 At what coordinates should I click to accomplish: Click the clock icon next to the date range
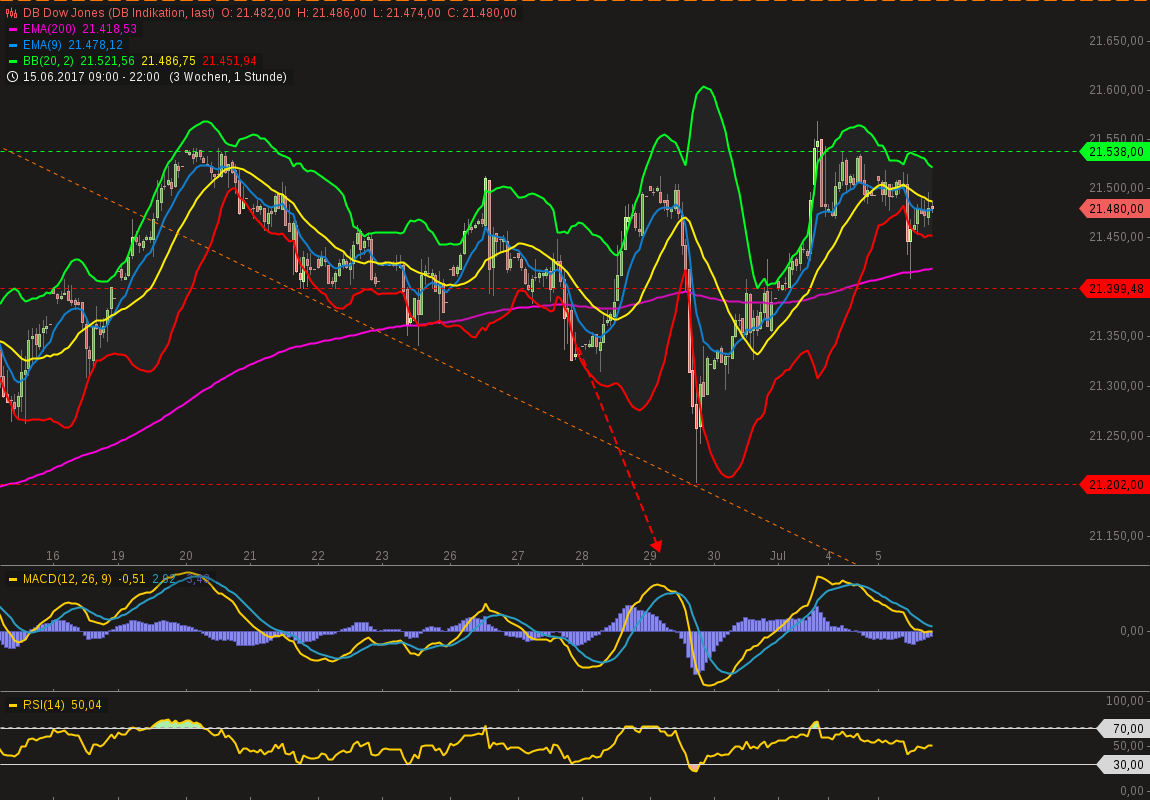(14, 77)
